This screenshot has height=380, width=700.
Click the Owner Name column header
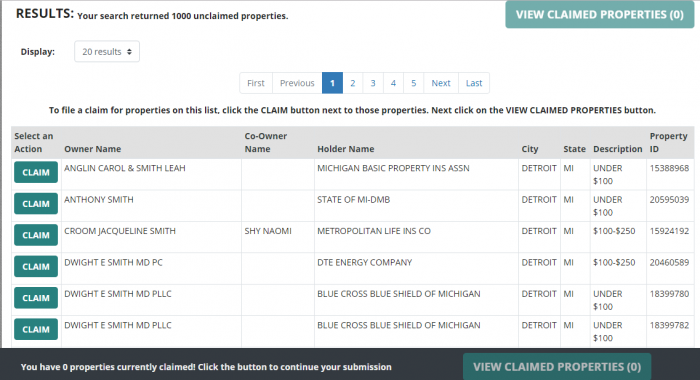point(92,149)
